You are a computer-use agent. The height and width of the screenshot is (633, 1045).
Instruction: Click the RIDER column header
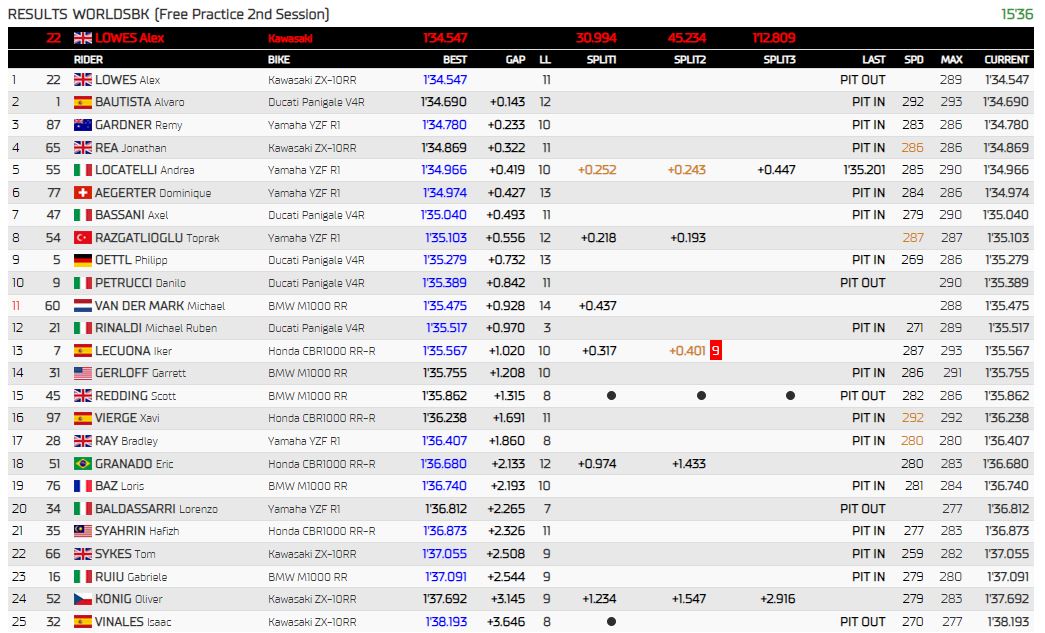[89, 60]
